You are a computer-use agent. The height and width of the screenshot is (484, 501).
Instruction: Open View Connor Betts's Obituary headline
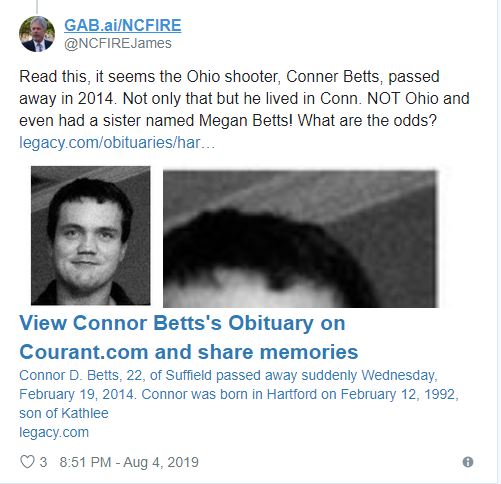click(x=182, y=323)
